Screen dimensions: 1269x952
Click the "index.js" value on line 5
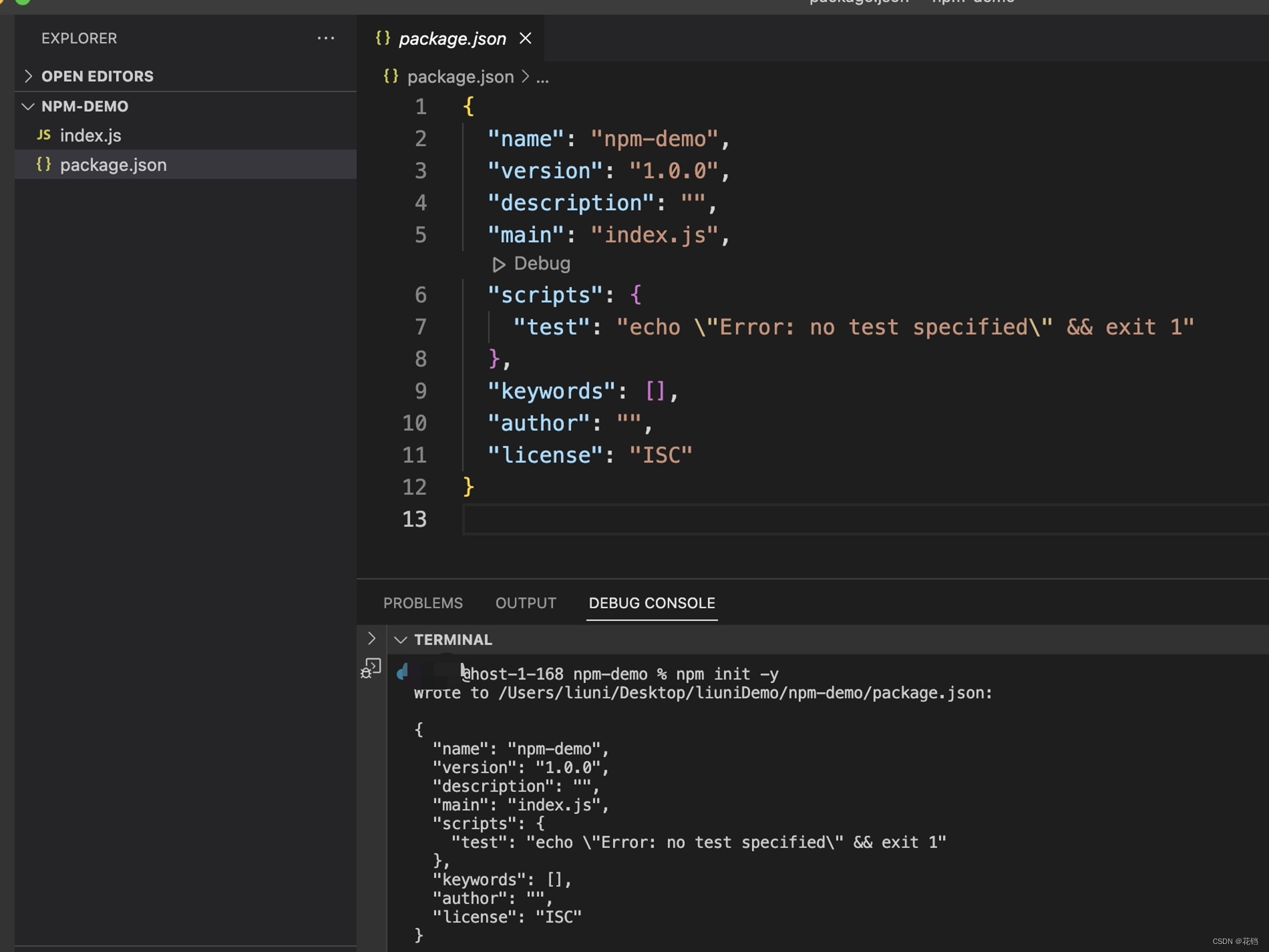(x=655, y=235)
